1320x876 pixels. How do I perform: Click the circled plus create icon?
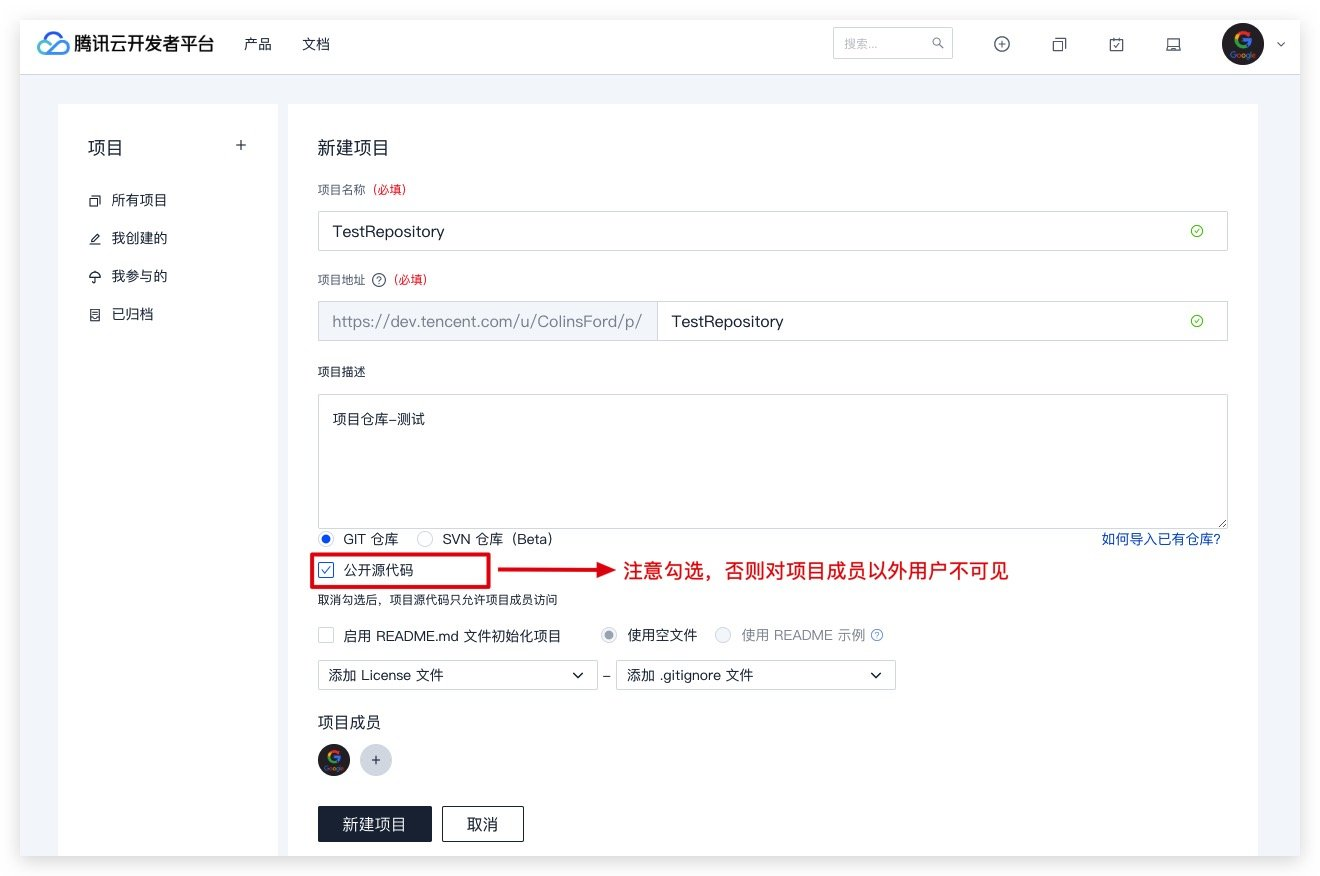[x=1002, y=44]
